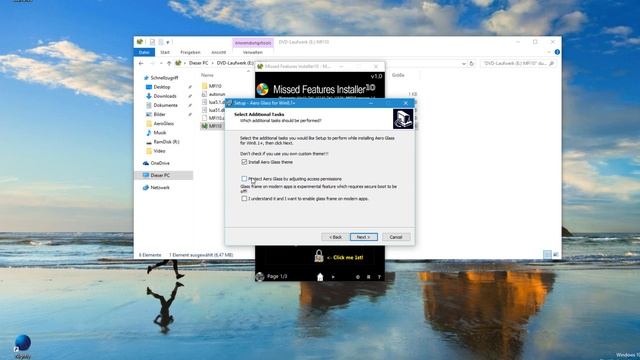The image size is (640, 360).
Task: Open RamDisk (R:) in navigation pane
Action: [166, 142]
